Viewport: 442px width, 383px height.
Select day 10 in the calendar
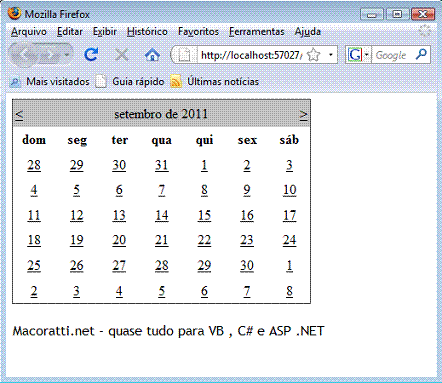[x=289, y=190]
